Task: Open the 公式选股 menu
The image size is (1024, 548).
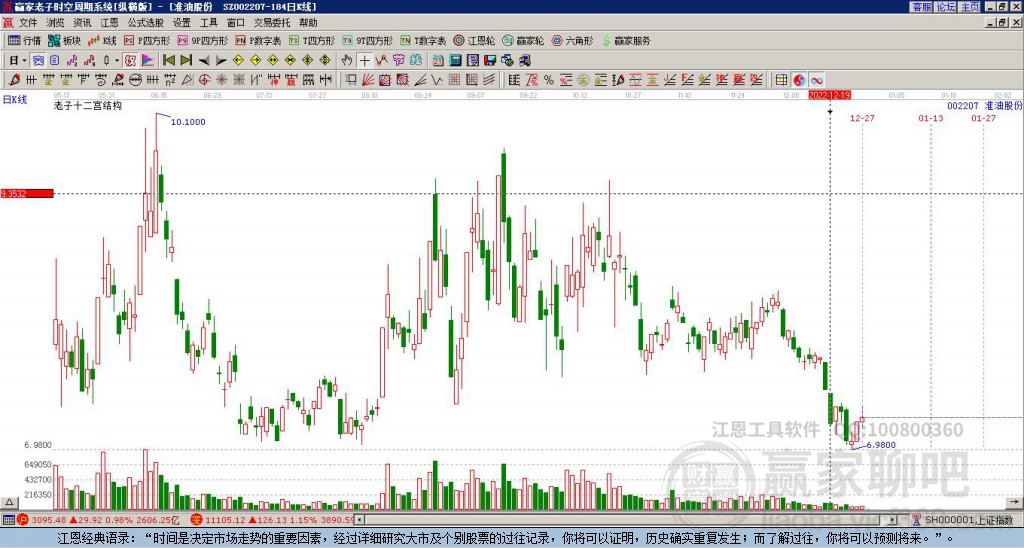Action: tap(146, 23)
